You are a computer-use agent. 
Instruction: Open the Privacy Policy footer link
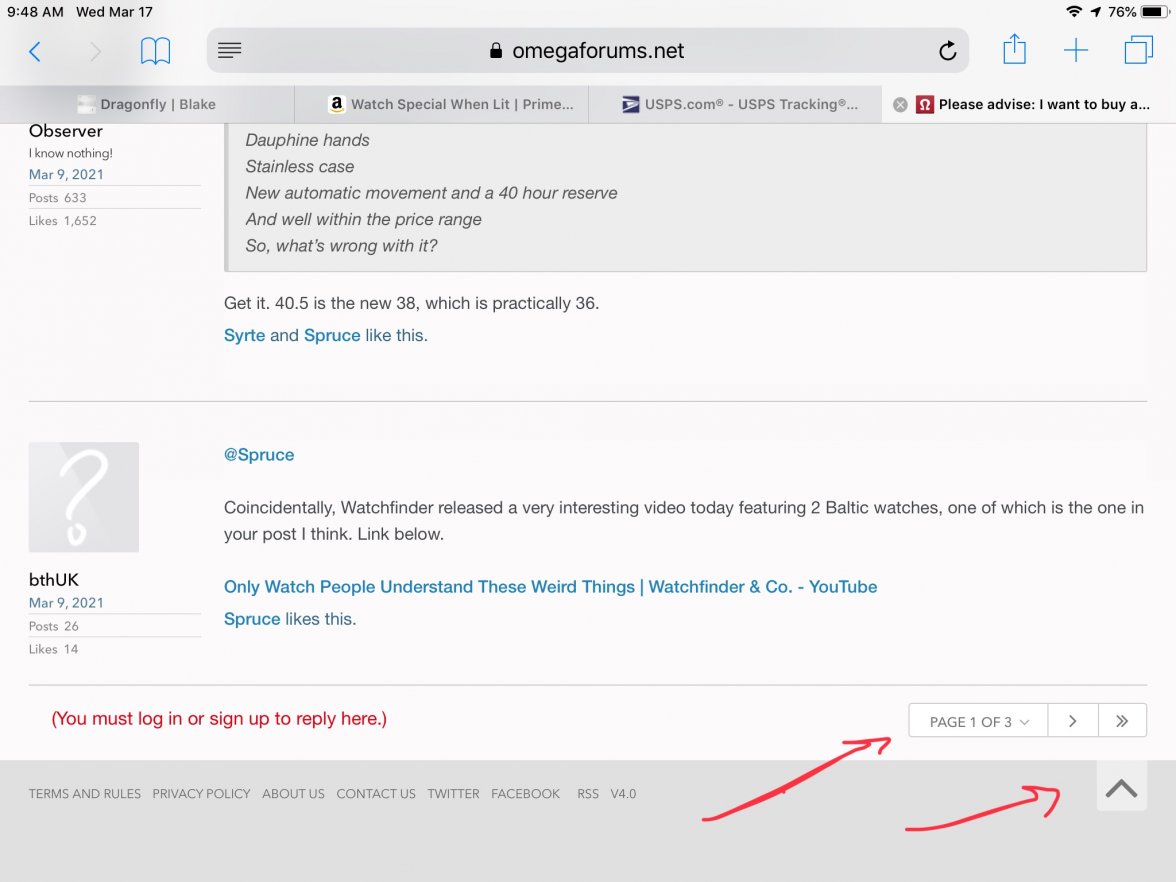tap(201, 794)
